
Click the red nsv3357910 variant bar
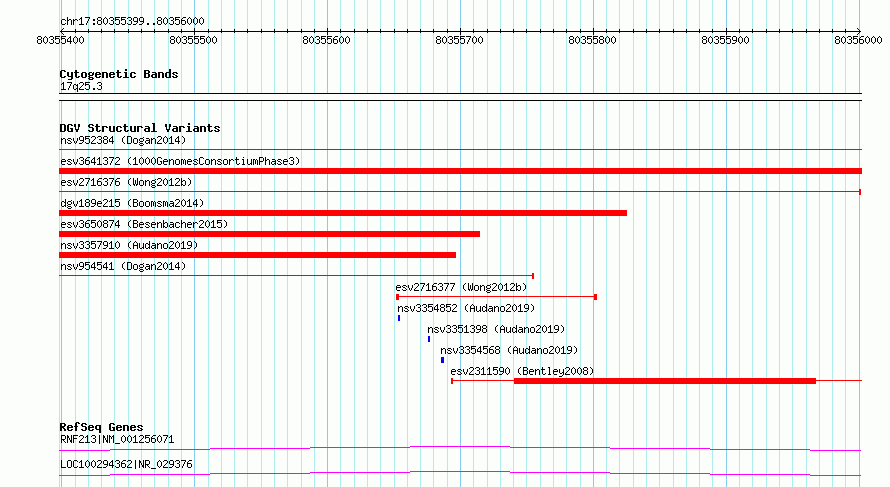[258, 255]
